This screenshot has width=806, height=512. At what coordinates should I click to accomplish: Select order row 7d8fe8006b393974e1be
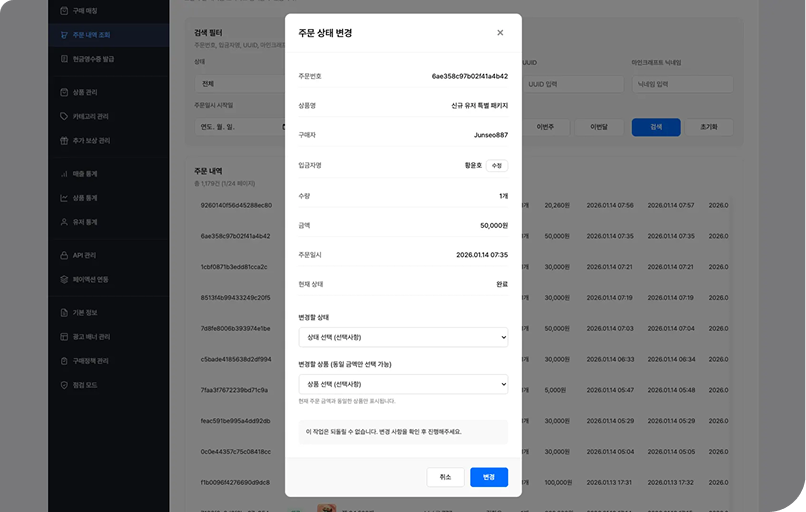235,328
